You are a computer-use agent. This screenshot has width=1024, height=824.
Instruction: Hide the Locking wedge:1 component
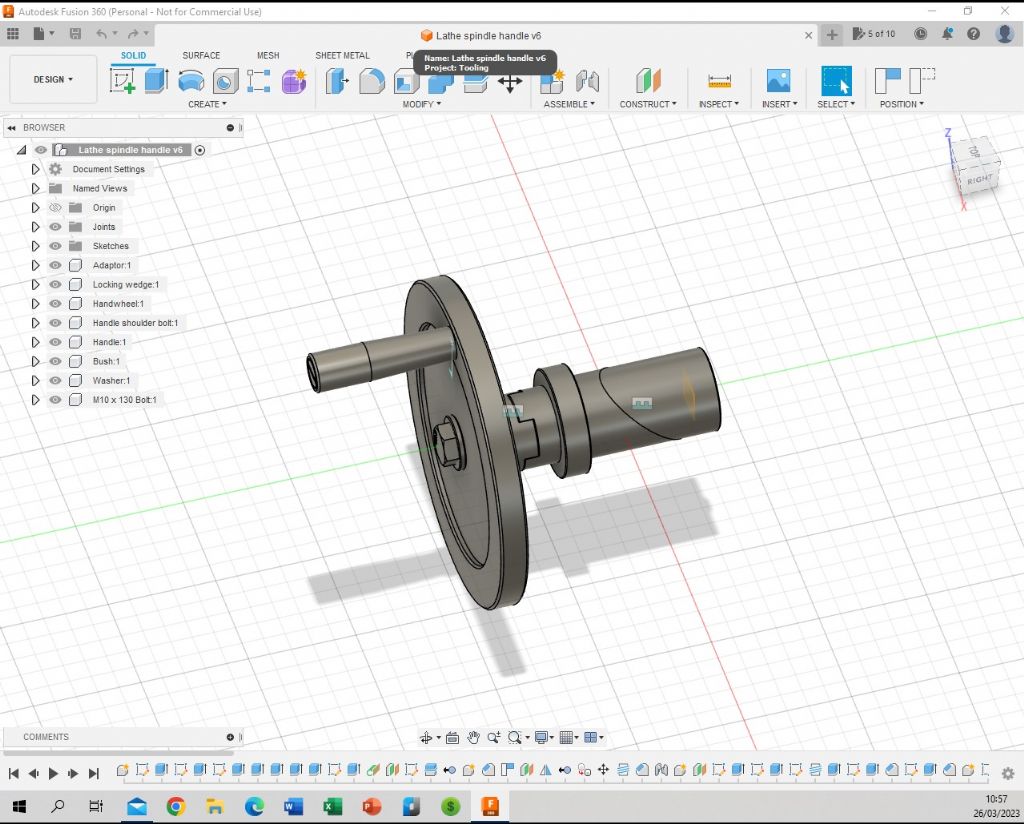point(56,284)
